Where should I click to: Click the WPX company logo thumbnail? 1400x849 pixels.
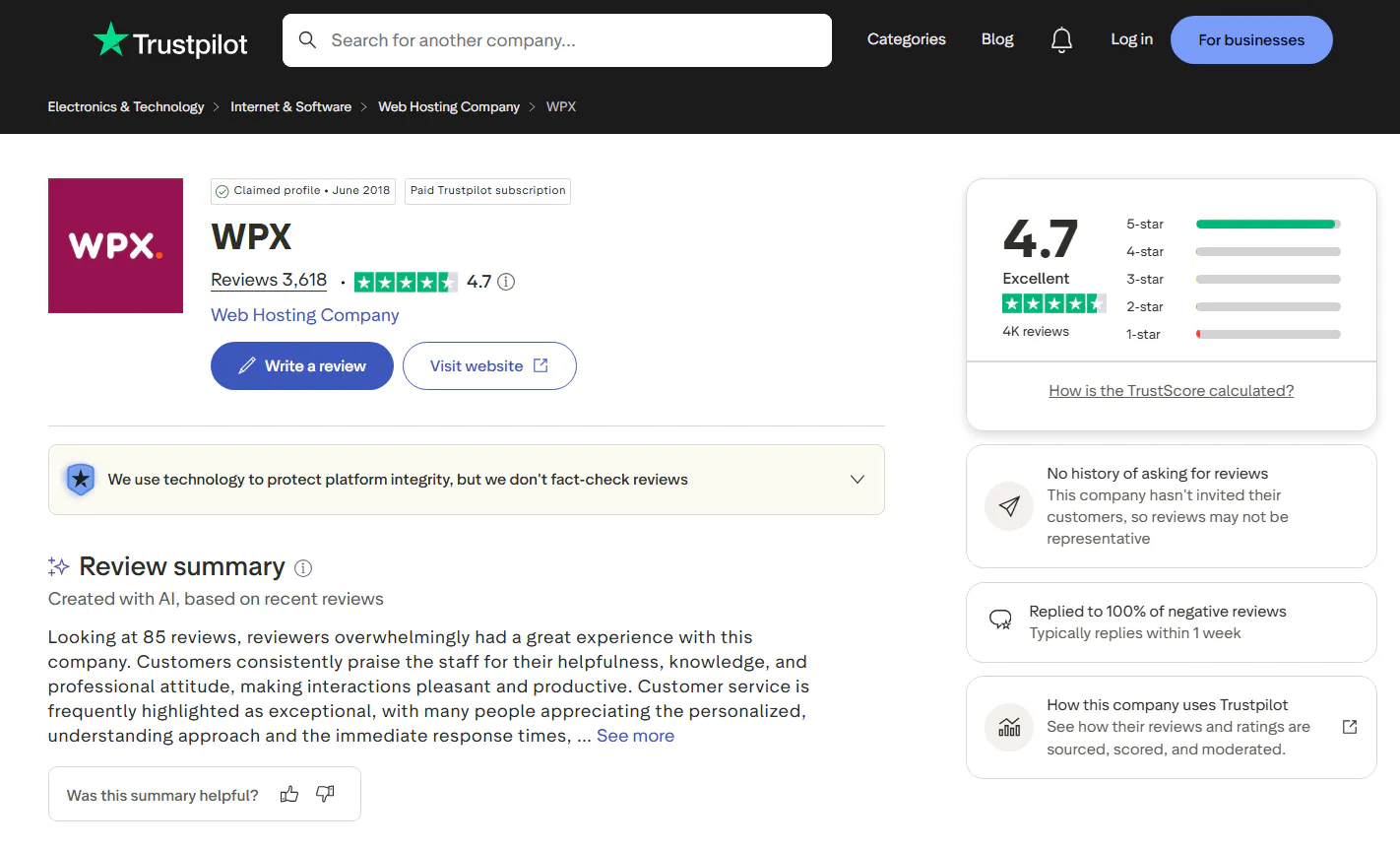115,245
